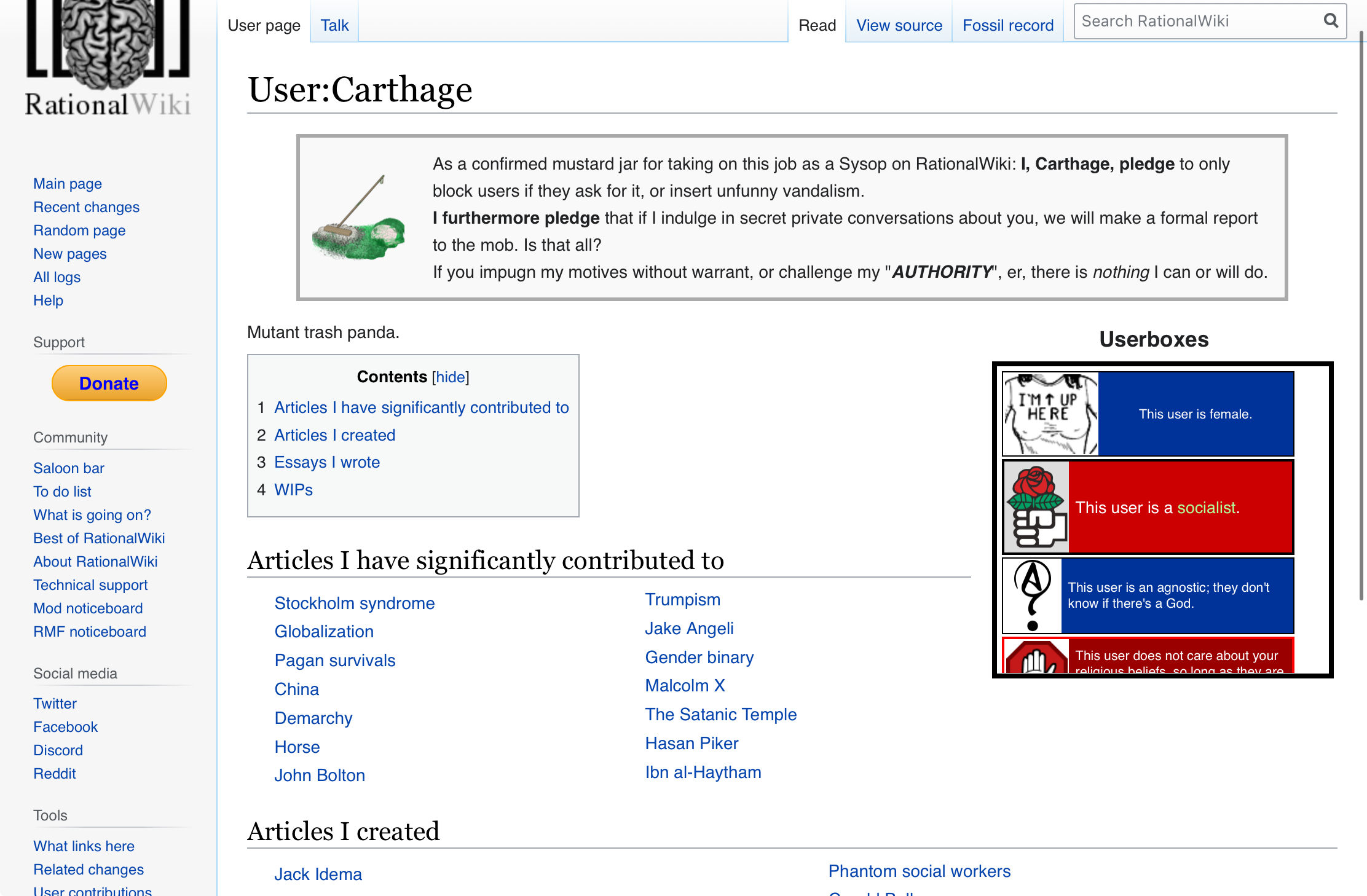Click the red stop hand icon
Image resolution: width=1367 pixels, height=896 pixels.
point(1036,658)
